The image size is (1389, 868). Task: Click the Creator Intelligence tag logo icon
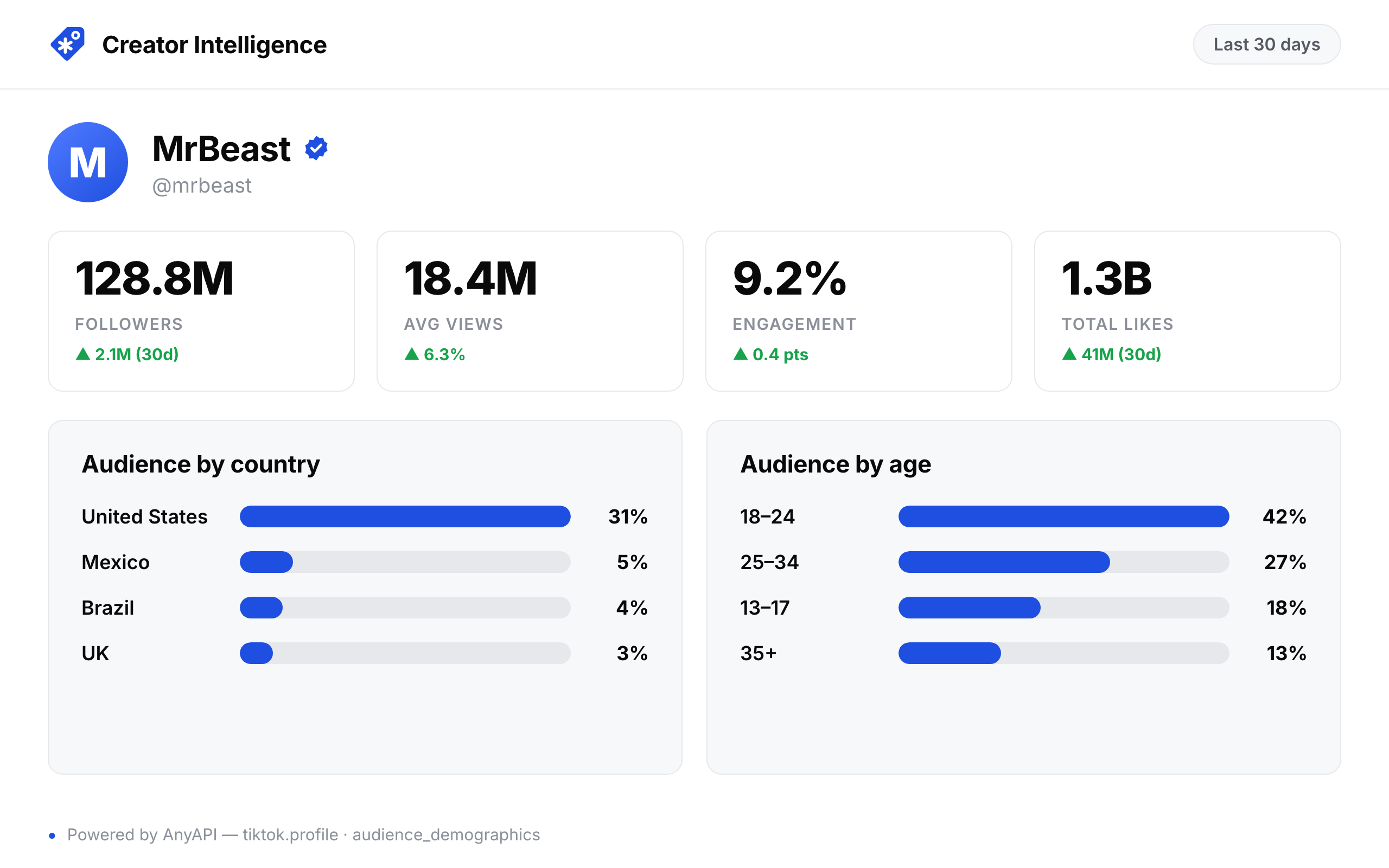pos(68,43)
